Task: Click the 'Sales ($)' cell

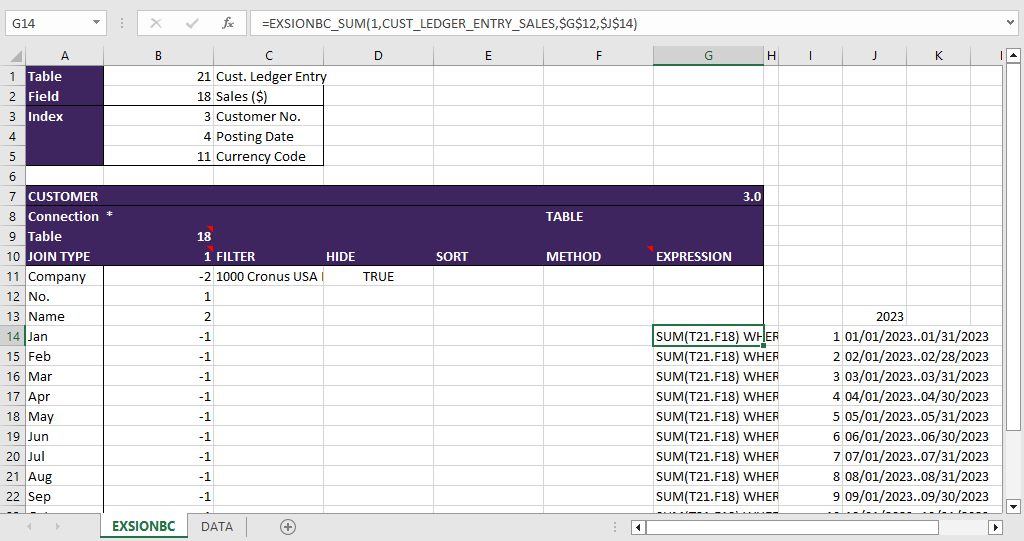Action: tap(268, 97)
